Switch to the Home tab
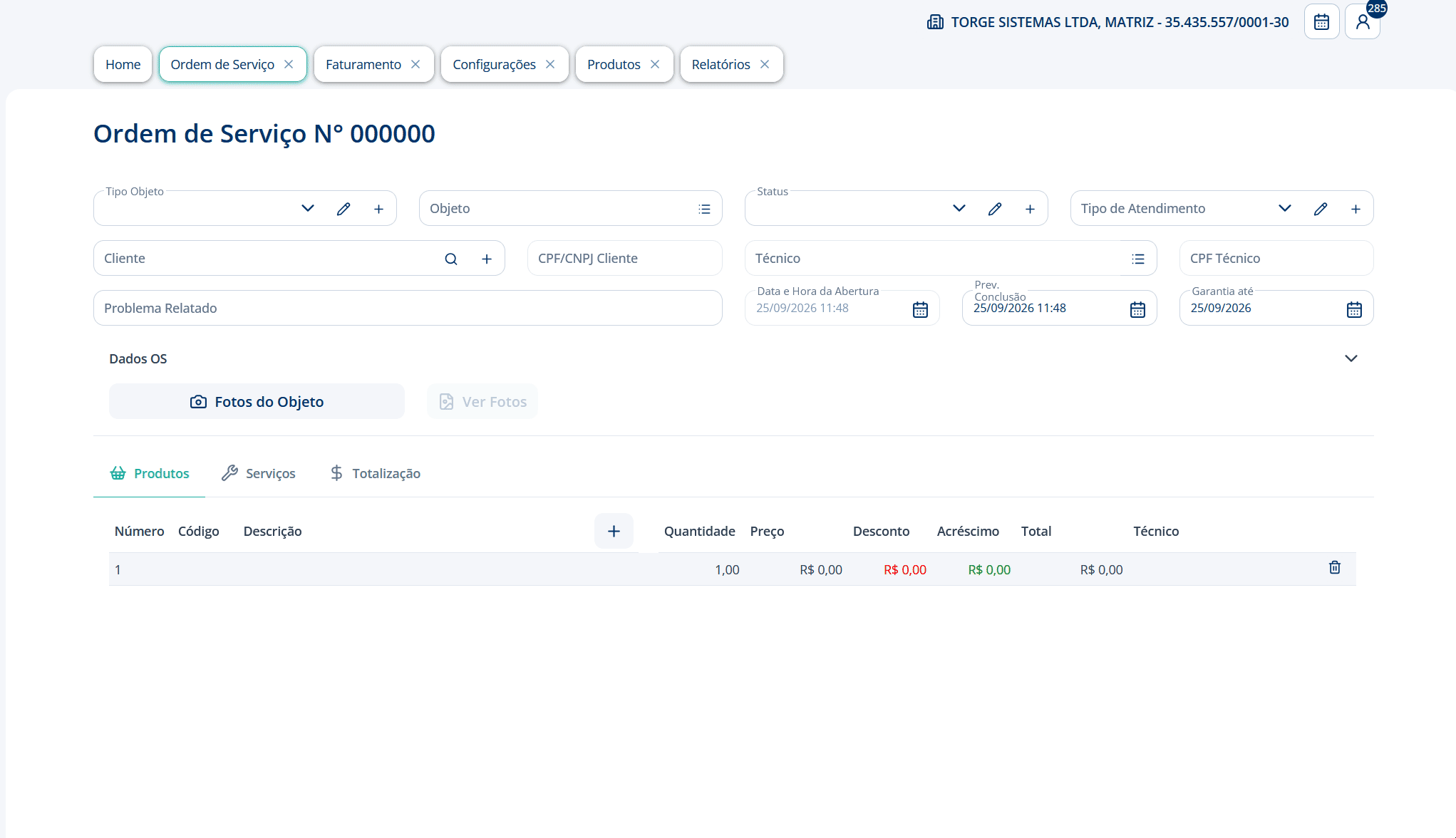 (x=123, y=64)
